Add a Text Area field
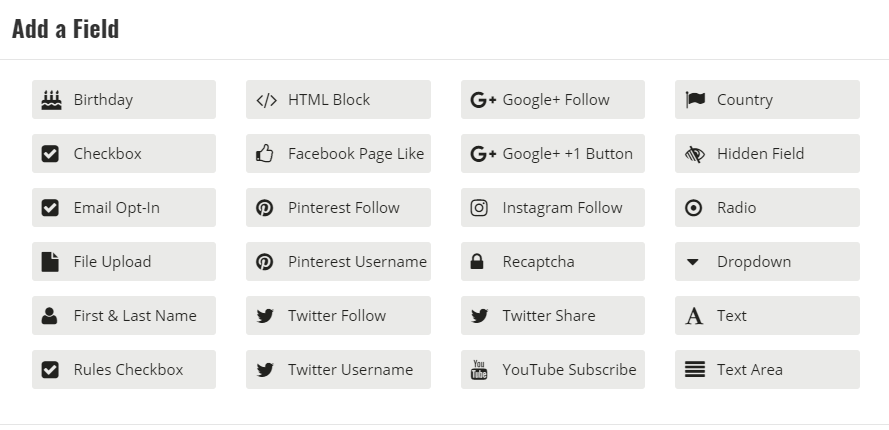The width and height of the screenshot is (889, 430). point(767,369)
